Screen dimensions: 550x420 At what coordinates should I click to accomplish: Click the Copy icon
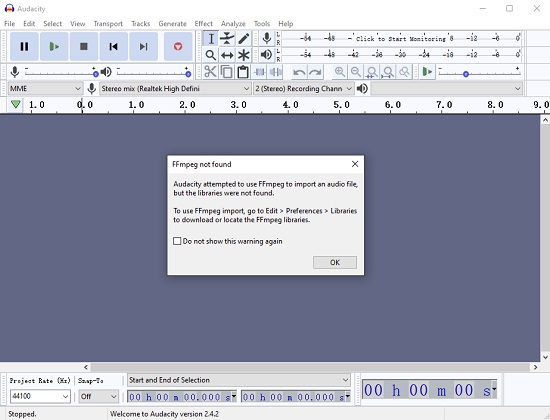pos(227,72)
